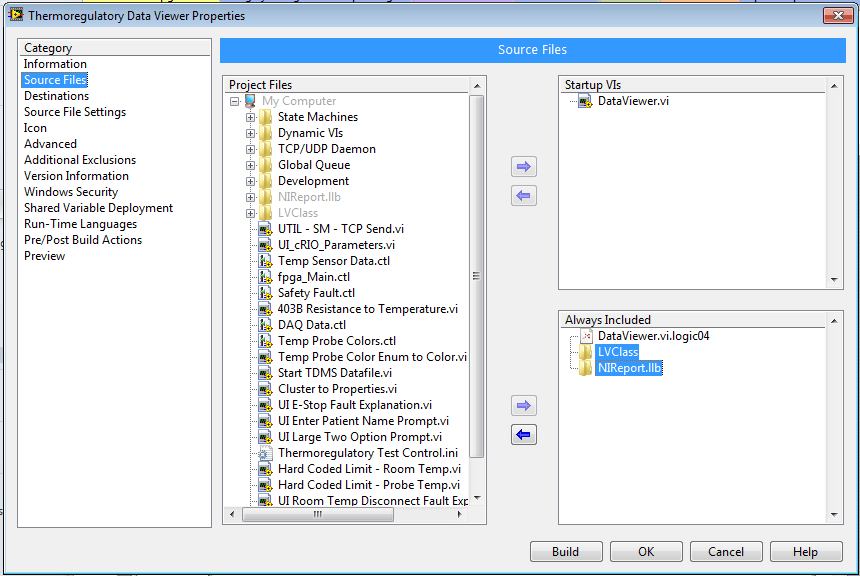
Task: Switch to the Version Information category
Action: point(76,176)
